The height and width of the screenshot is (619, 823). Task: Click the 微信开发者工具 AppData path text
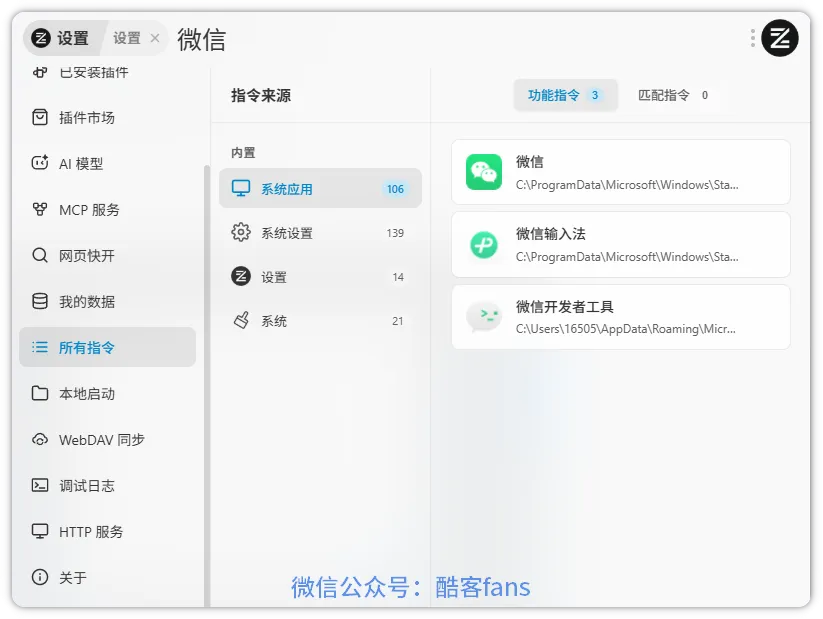(x=626, y=329)
